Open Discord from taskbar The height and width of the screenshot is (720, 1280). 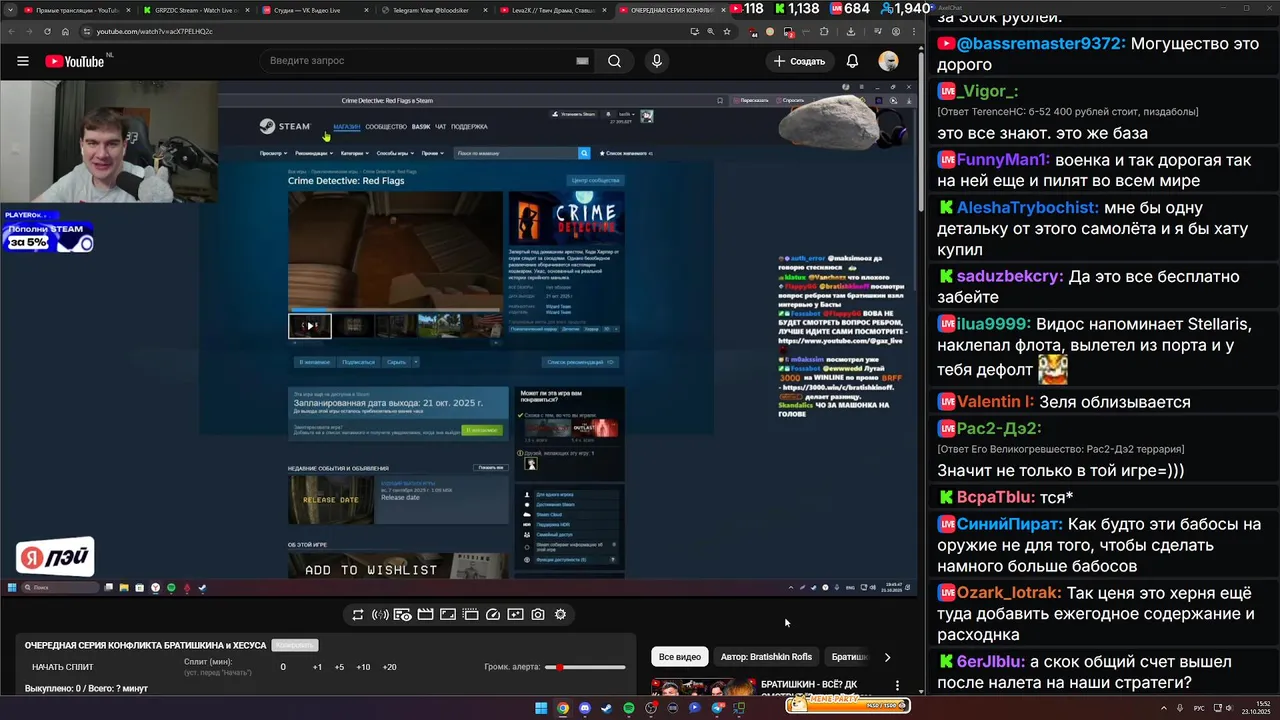pos(585,708)
